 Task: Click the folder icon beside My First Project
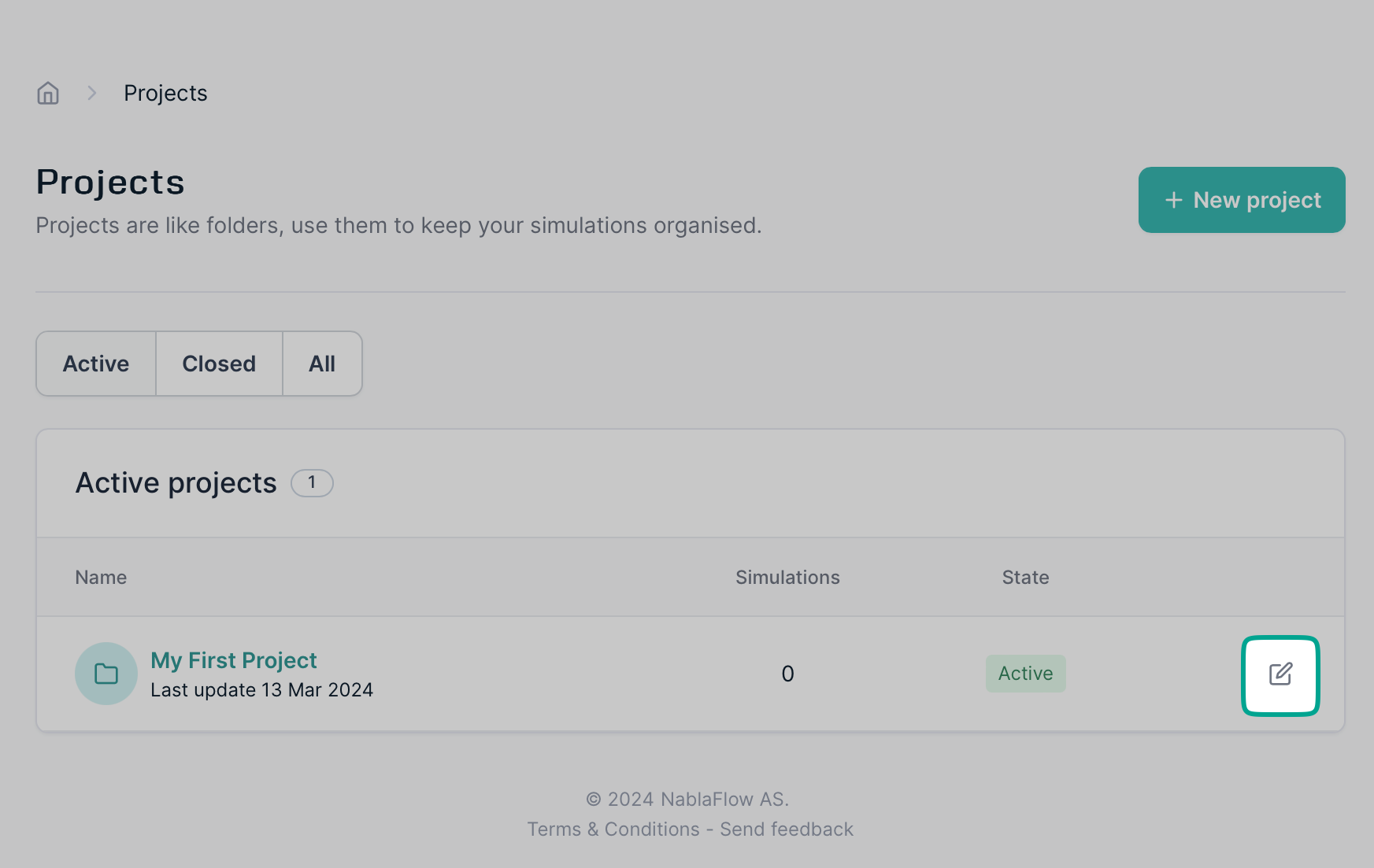pos(106,674)
